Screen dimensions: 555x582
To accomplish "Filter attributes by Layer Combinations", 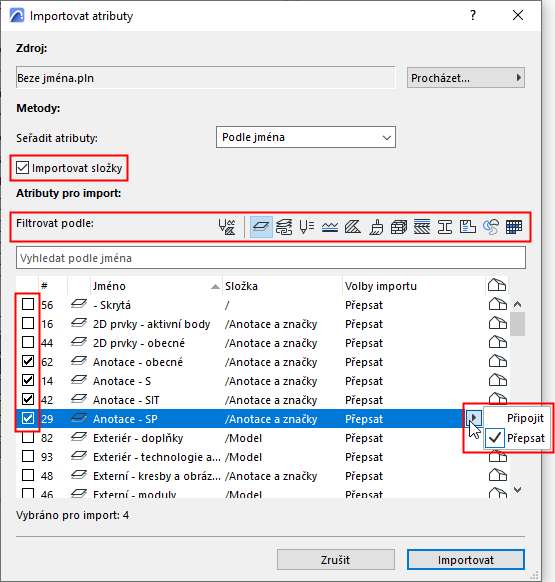I will point(284,227).
